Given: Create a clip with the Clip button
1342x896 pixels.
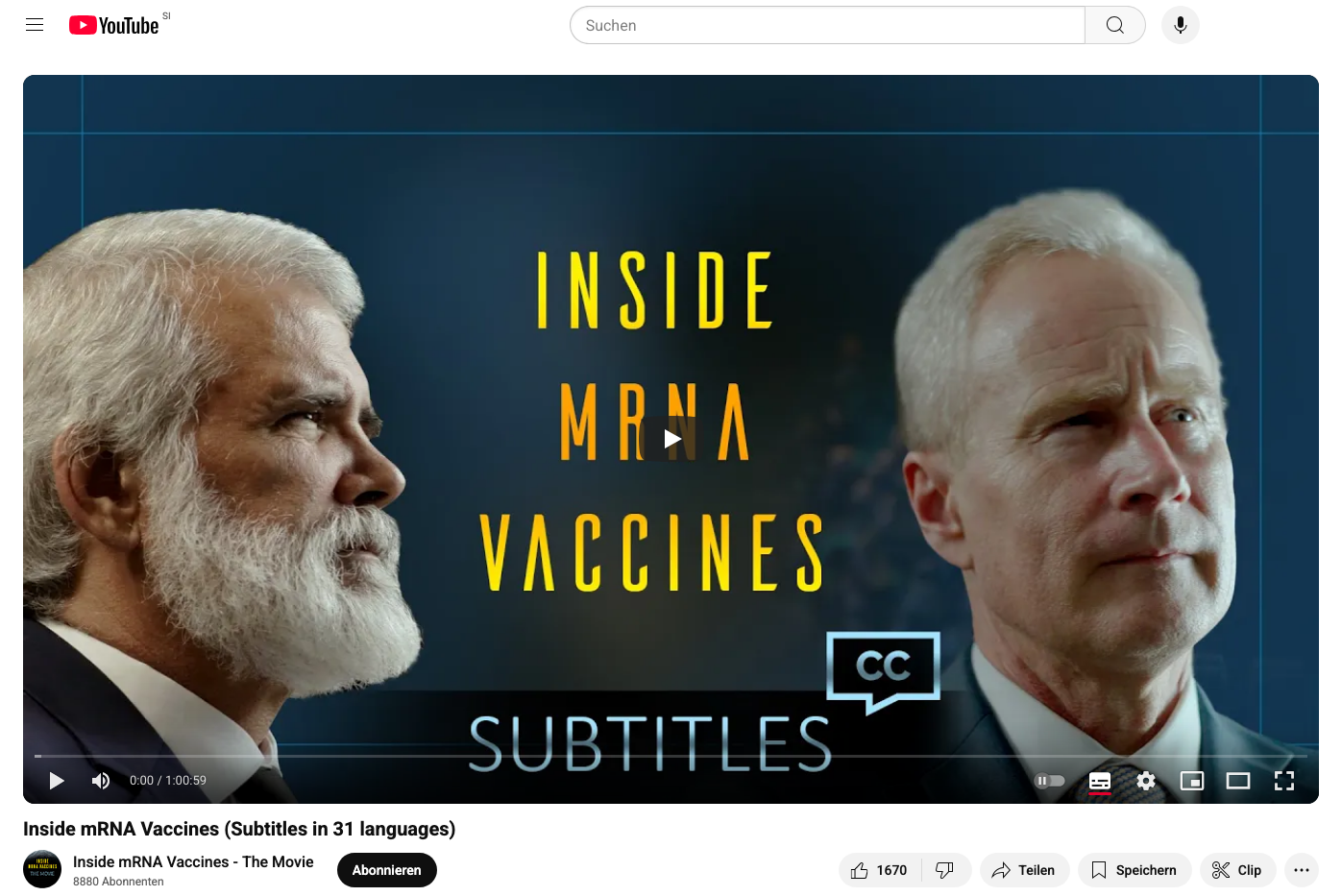Looking at the screenshot, I should [1237, 870].
